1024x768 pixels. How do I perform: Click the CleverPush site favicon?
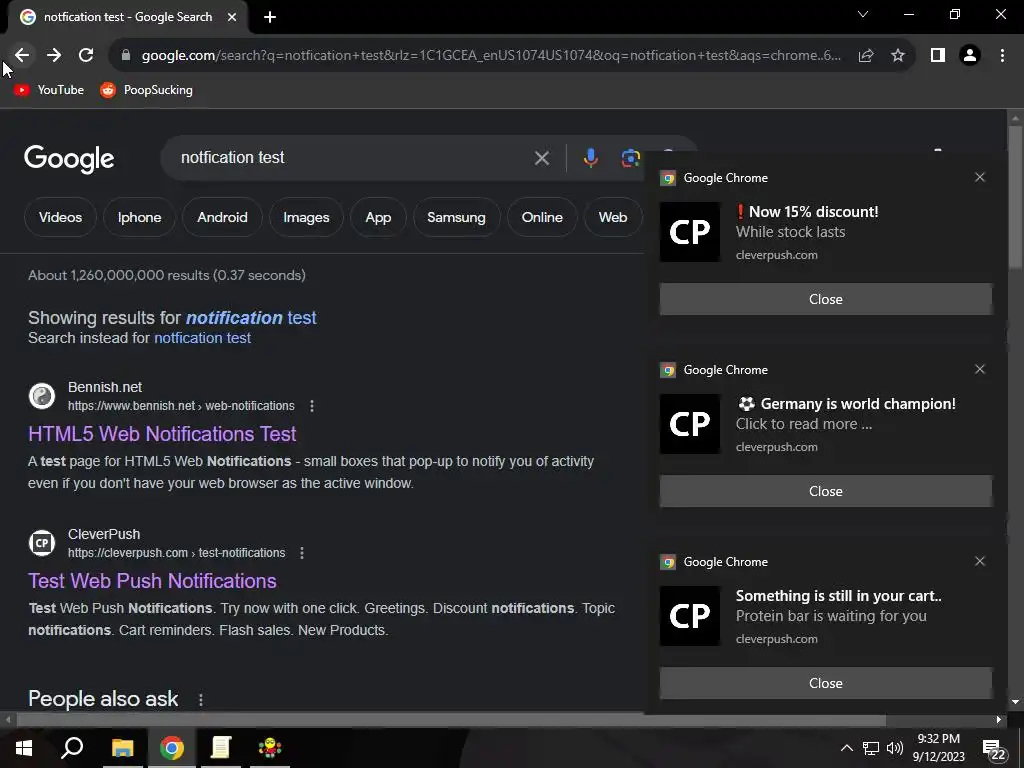click(x=42, y=543)
